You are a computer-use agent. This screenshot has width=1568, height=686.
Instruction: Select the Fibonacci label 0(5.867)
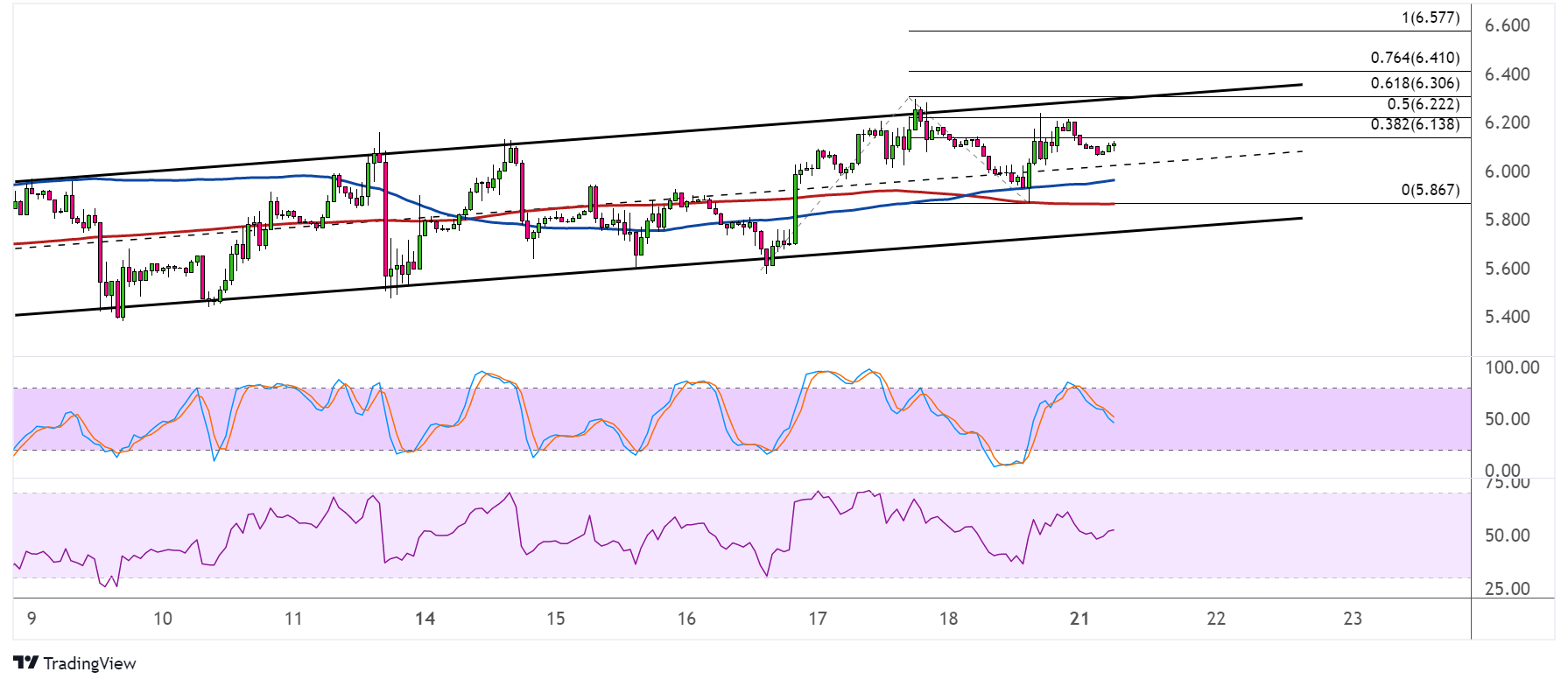click(x=1431, y=190)
